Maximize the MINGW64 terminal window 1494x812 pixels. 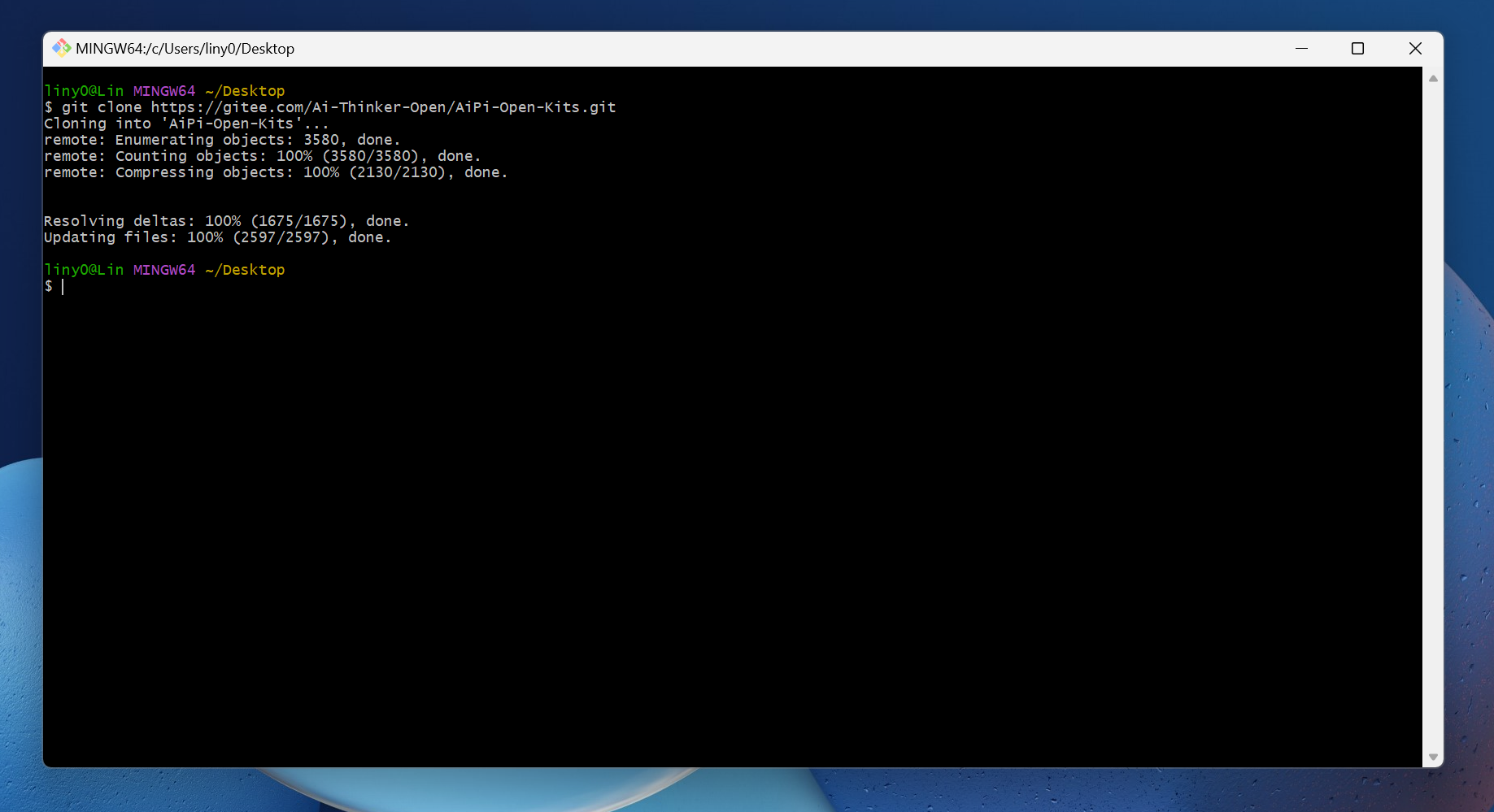(1357, 49)
